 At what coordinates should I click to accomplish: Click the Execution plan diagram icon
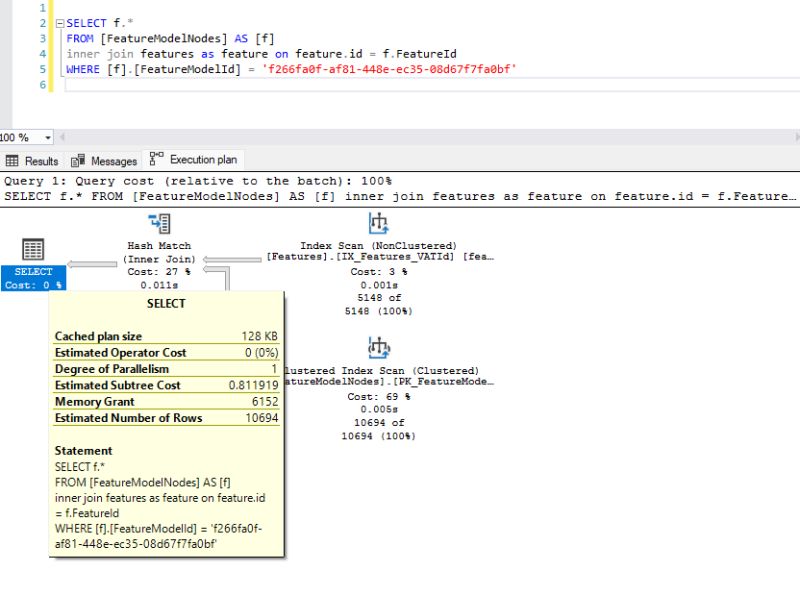pyautogui.click(x=155, y=158)
